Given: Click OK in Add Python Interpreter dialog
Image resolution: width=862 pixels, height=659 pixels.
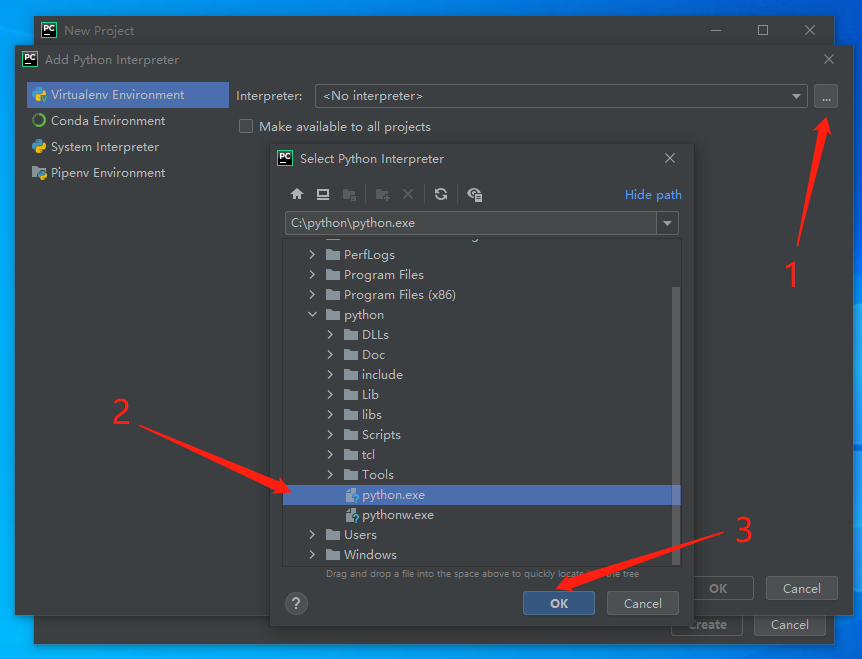Looking at the screenshot, I should (723, 589).
